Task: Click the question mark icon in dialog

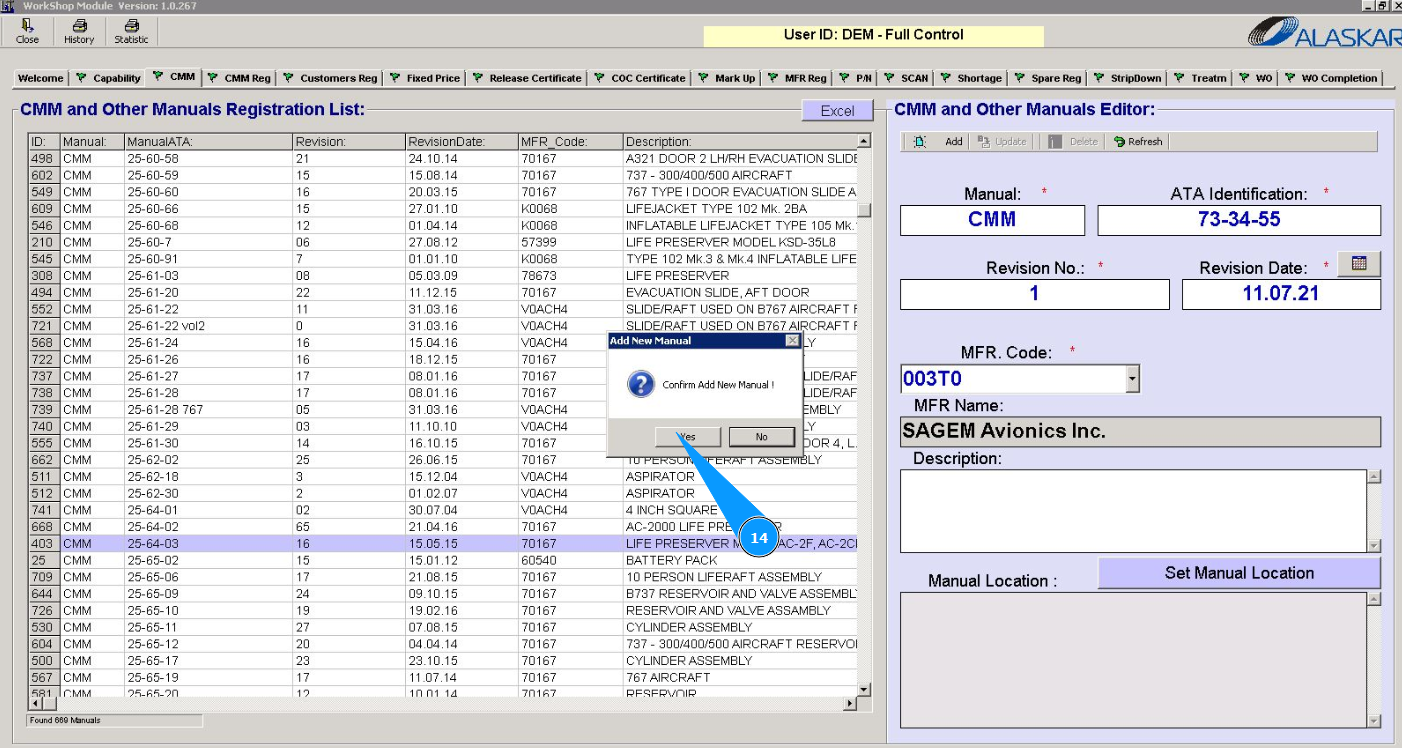Action: [x=640, y=384]
